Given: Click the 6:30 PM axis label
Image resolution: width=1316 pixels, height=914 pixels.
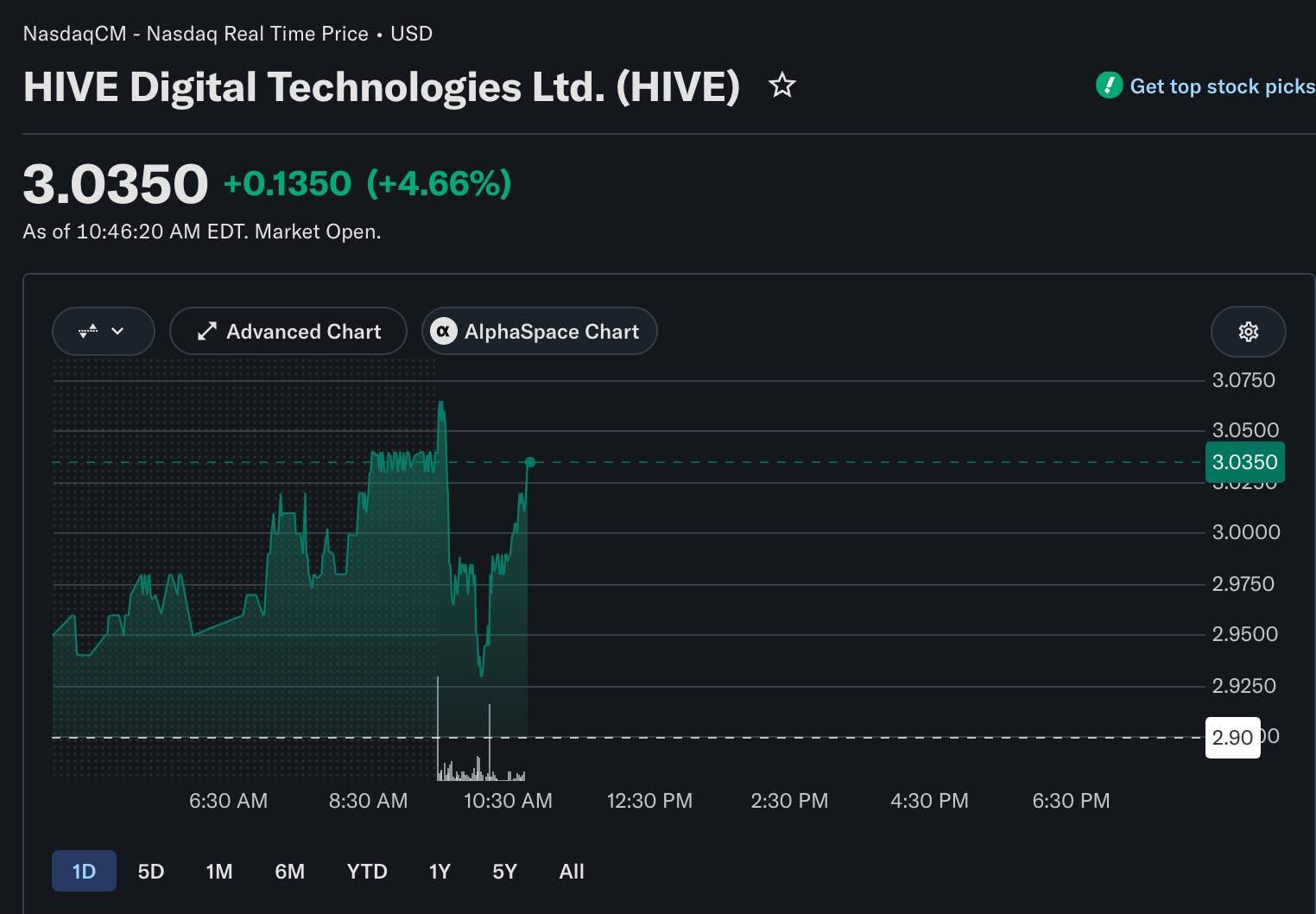Looking at the screenshot, I should 1071,801.
